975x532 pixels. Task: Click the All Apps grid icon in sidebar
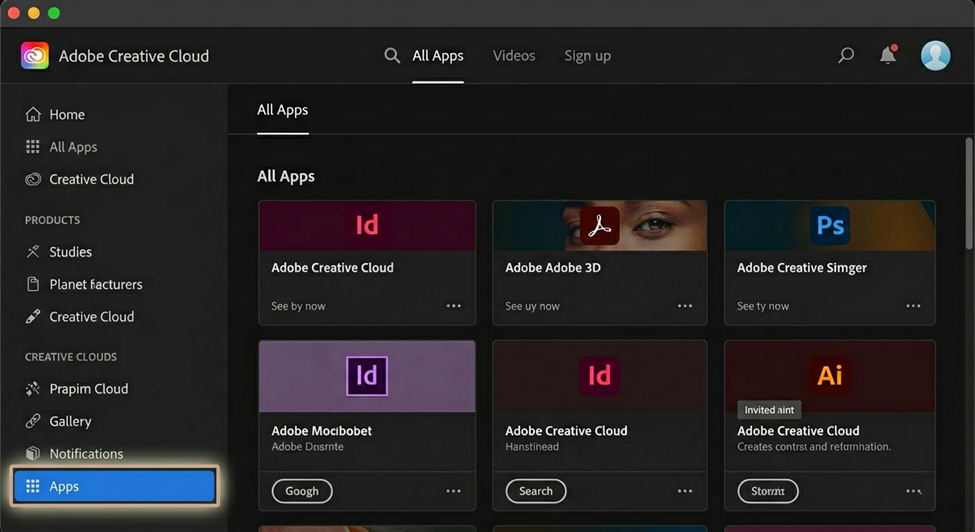point(33,147)
